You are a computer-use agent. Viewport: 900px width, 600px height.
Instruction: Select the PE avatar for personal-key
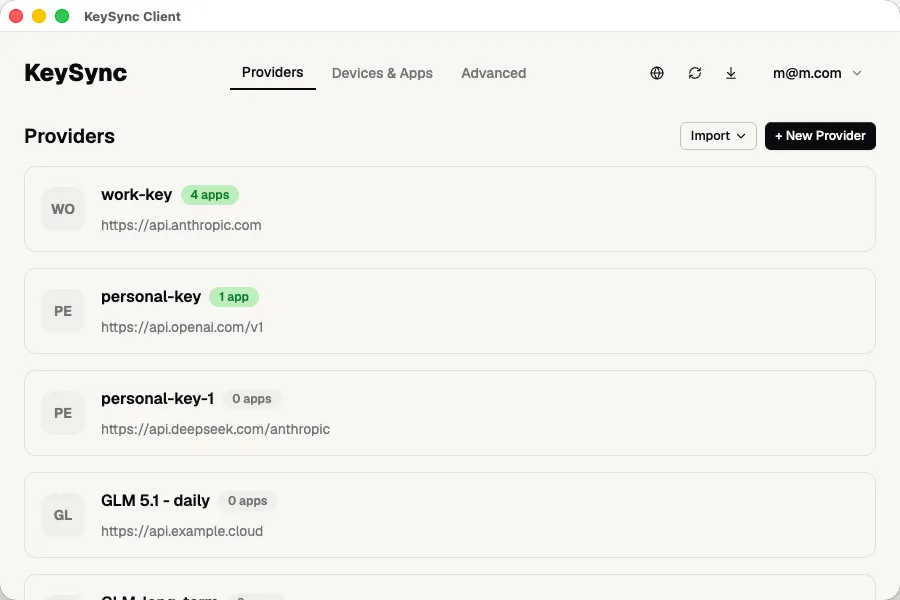63,311
